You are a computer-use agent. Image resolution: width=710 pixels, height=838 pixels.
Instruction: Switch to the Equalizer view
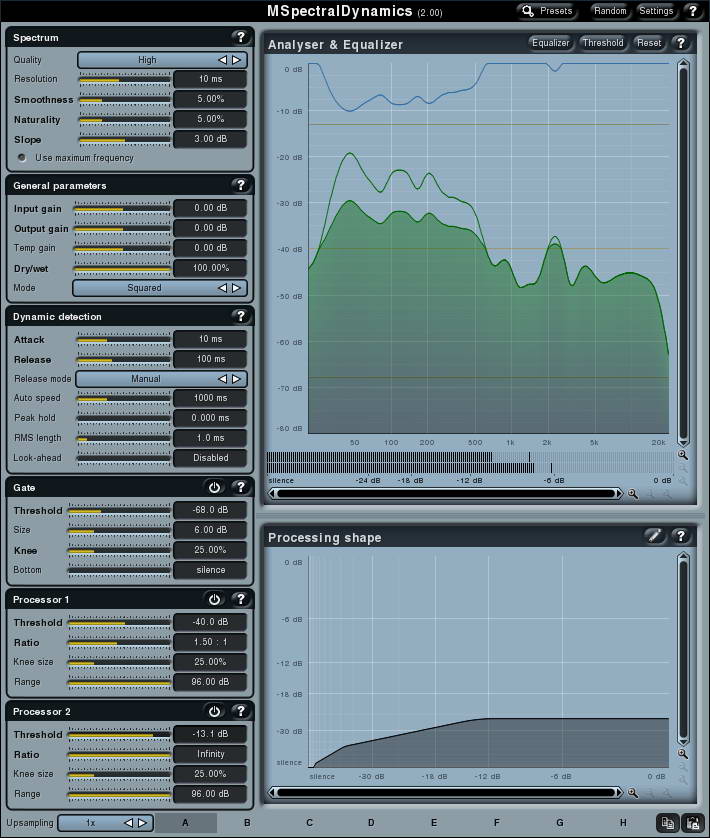coord(550,43)
